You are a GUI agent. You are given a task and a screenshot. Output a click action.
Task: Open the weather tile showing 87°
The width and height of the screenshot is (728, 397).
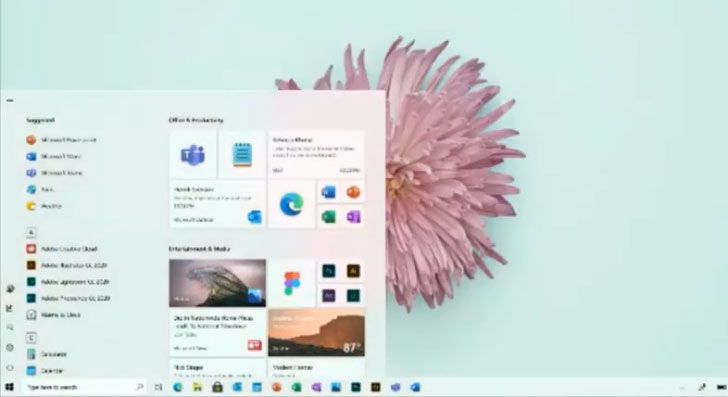pyautogui.click(x=316, y=333)
